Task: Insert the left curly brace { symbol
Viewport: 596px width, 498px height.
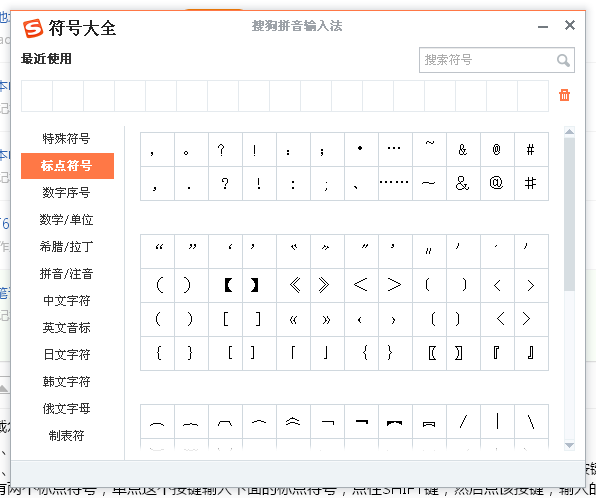Action: click(157, 353)
